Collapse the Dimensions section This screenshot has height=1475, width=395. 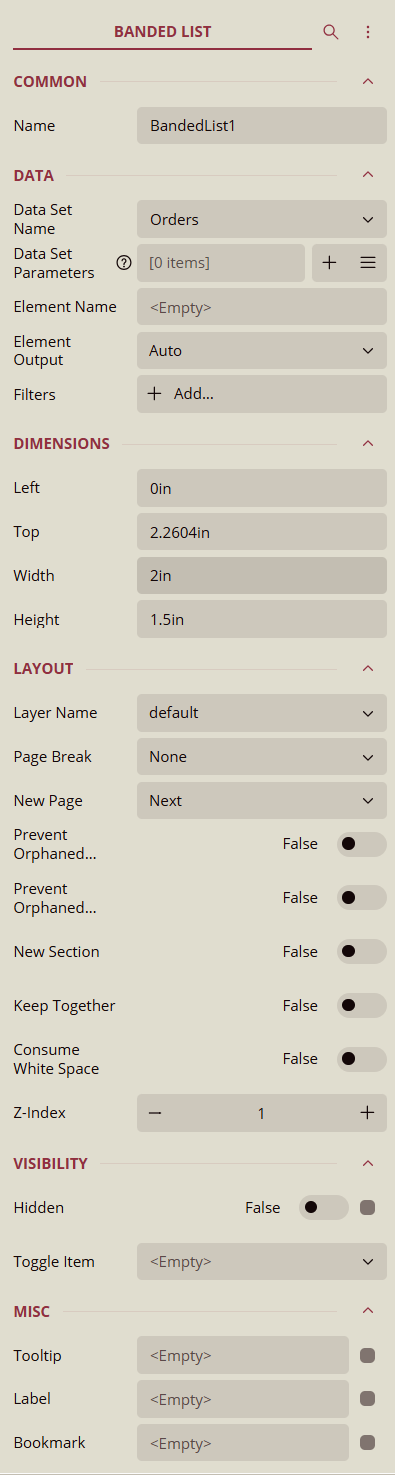point(368,443)
